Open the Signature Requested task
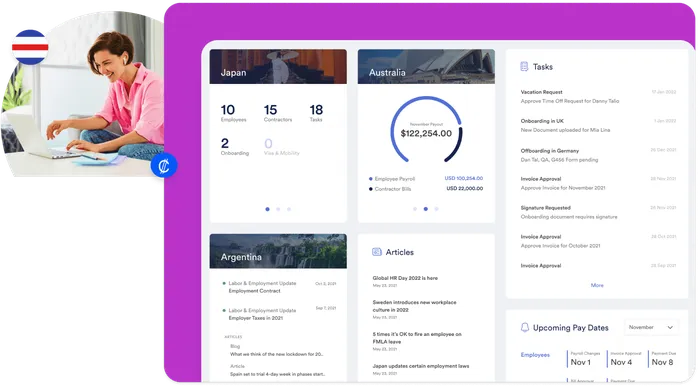 (598, 212)
